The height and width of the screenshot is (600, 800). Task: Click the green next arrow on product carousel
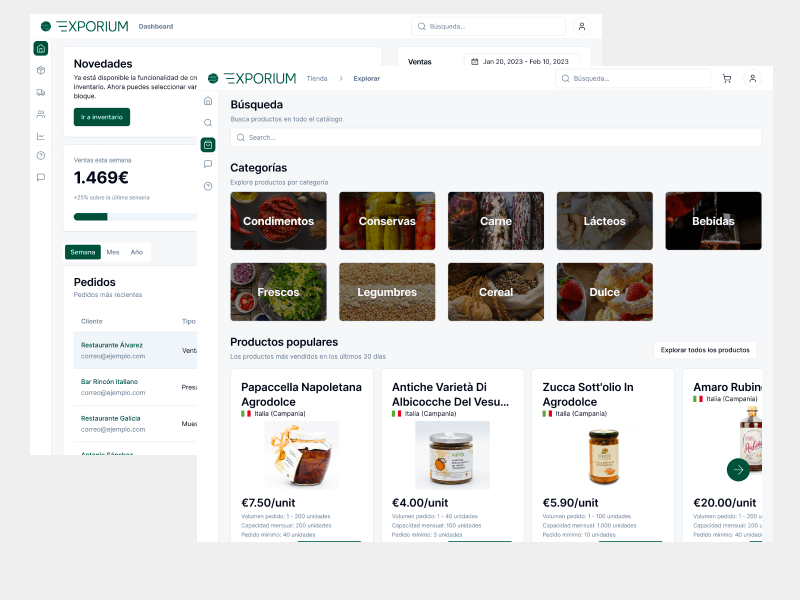tap(738, 470)
